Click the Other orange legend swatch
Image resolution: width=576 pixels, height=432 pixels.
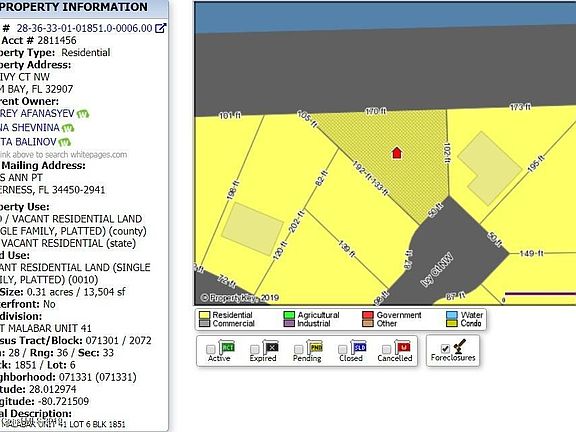(368, 324)
